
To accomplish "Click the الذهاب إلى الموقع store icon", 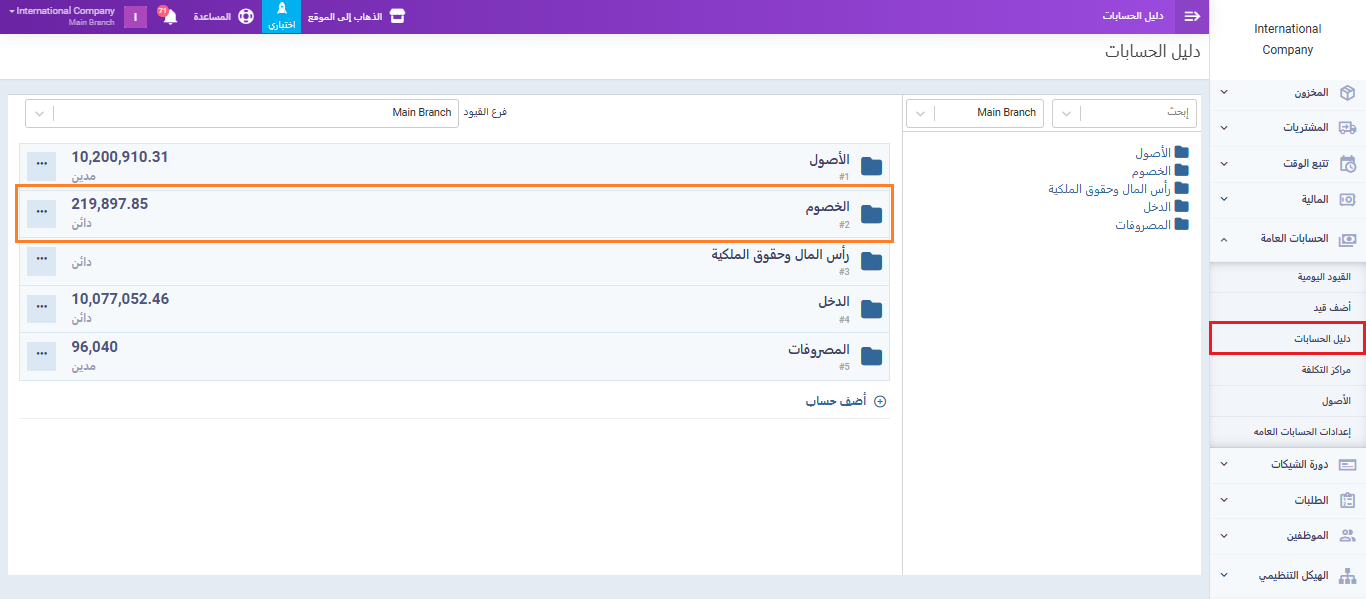I will 397,17.
